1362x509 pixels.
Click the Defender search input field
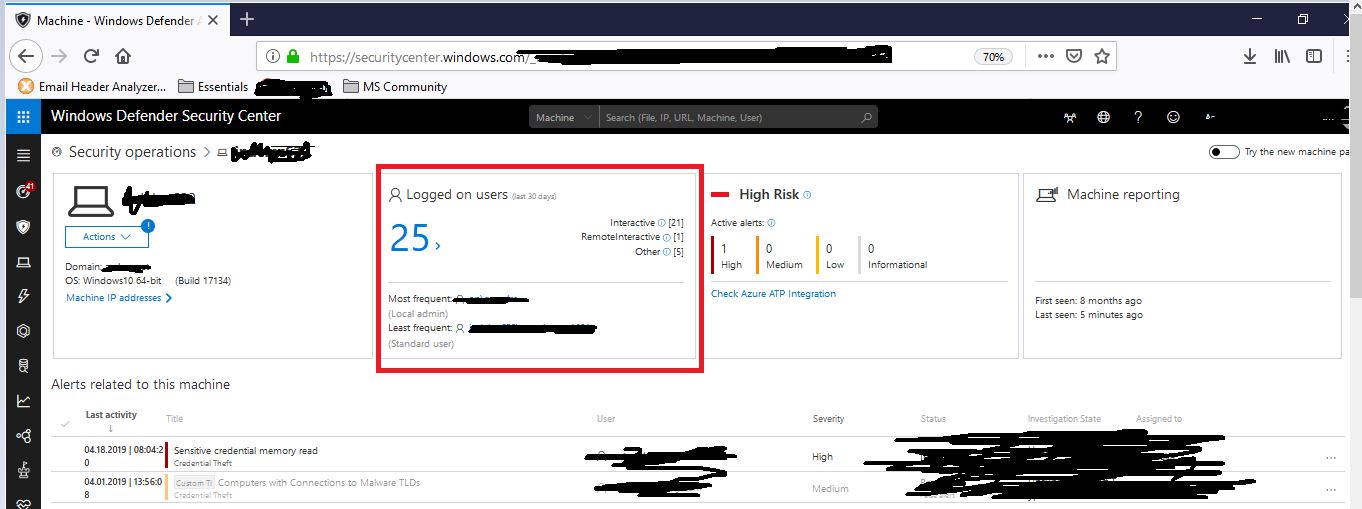pos(730,117)
